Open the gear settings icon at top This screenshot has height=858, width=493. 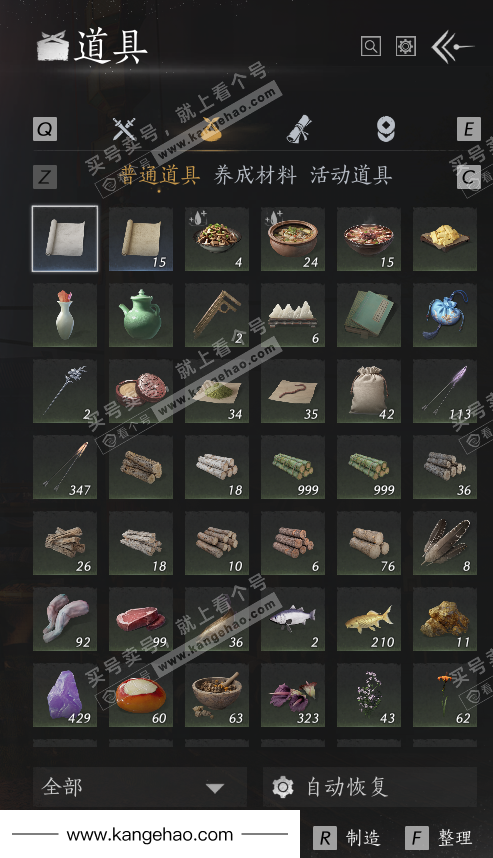405,47
